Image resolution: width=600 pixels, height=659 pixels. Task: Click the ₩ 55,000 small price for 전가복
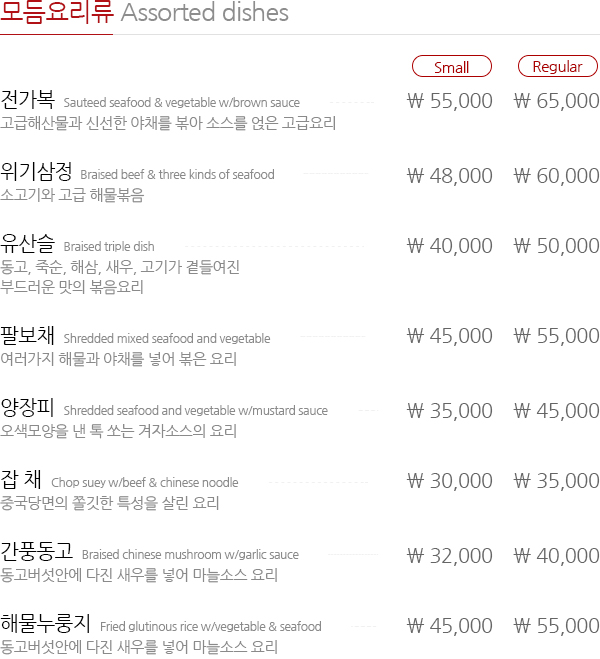click(450, 101)
